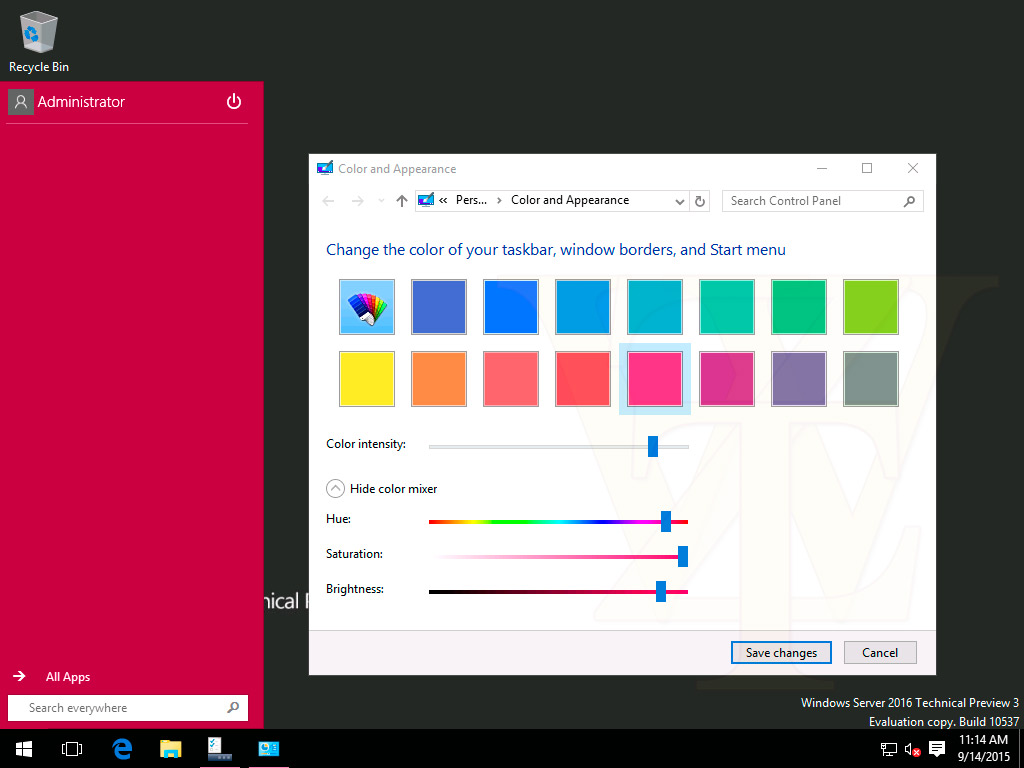Refresh the Control Panel address bar
This screenshot has width=1024, height=768.
(x=700, y=201)
